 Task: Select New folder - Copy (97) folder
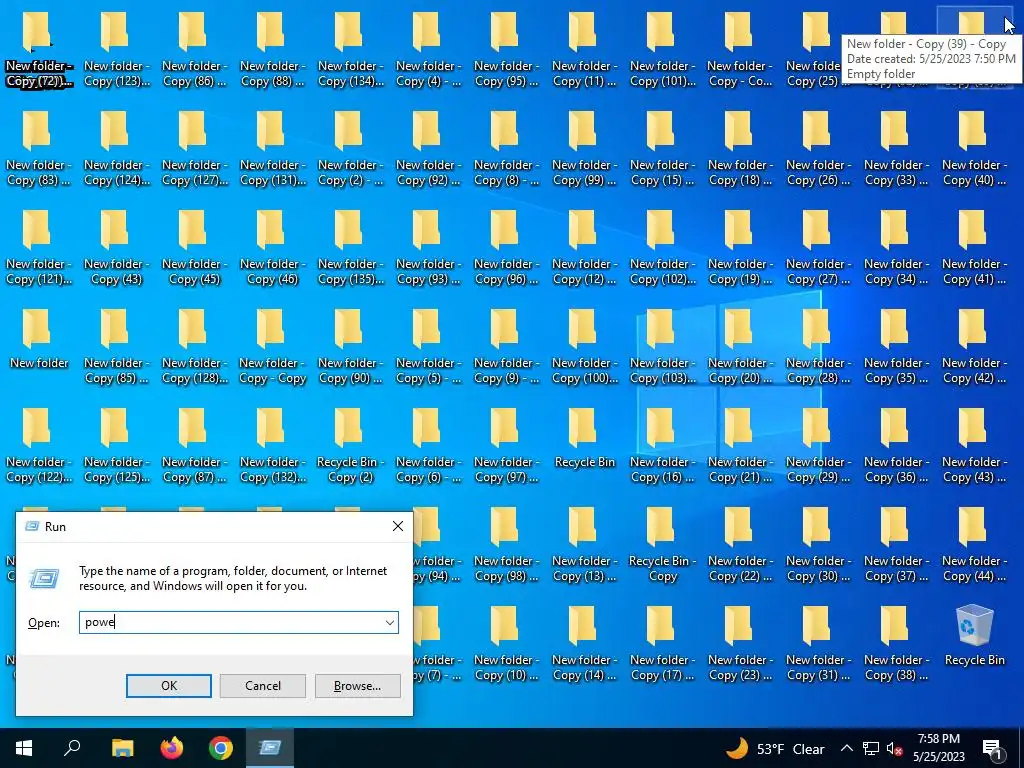click(x=506, y=446)
